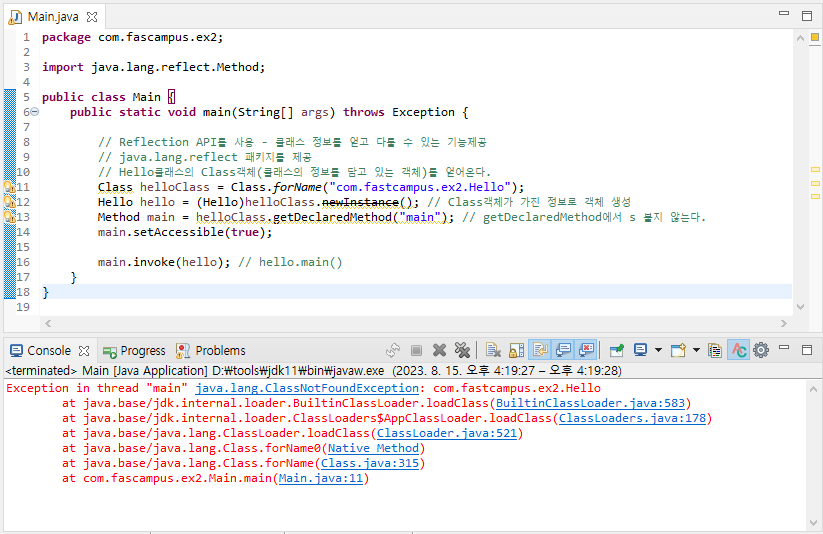This screenshot has height=534, width=823.
Task: Open the Display Selected Console dropdown arrow
Action: (x=658, y=350)
